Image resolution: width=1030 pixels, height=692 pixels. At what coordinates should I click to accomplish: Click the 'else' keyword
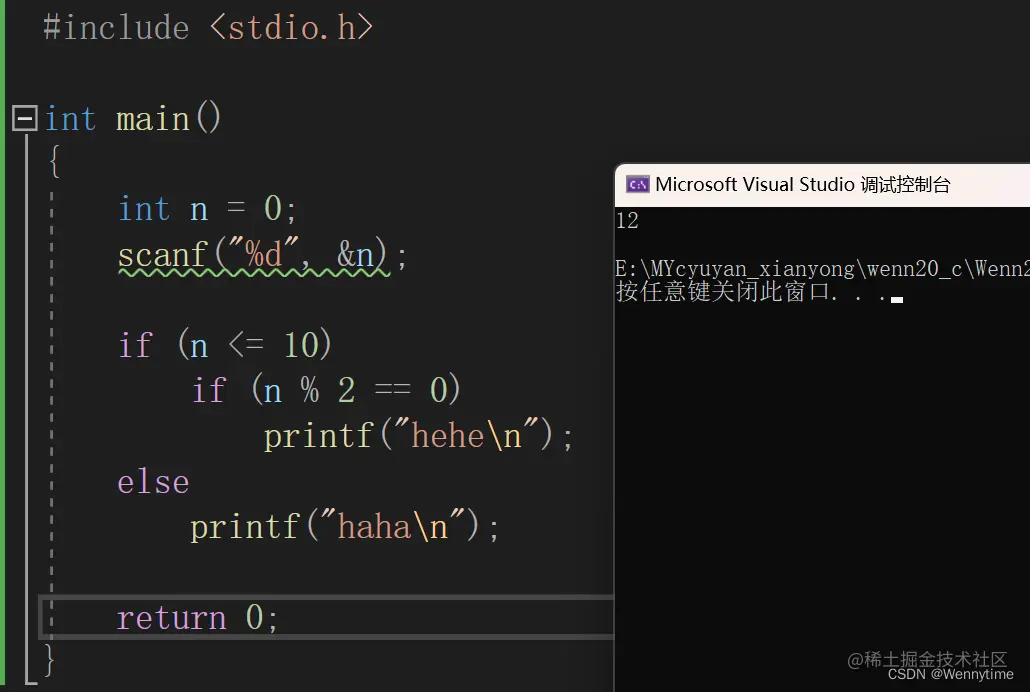click(153, 482)
